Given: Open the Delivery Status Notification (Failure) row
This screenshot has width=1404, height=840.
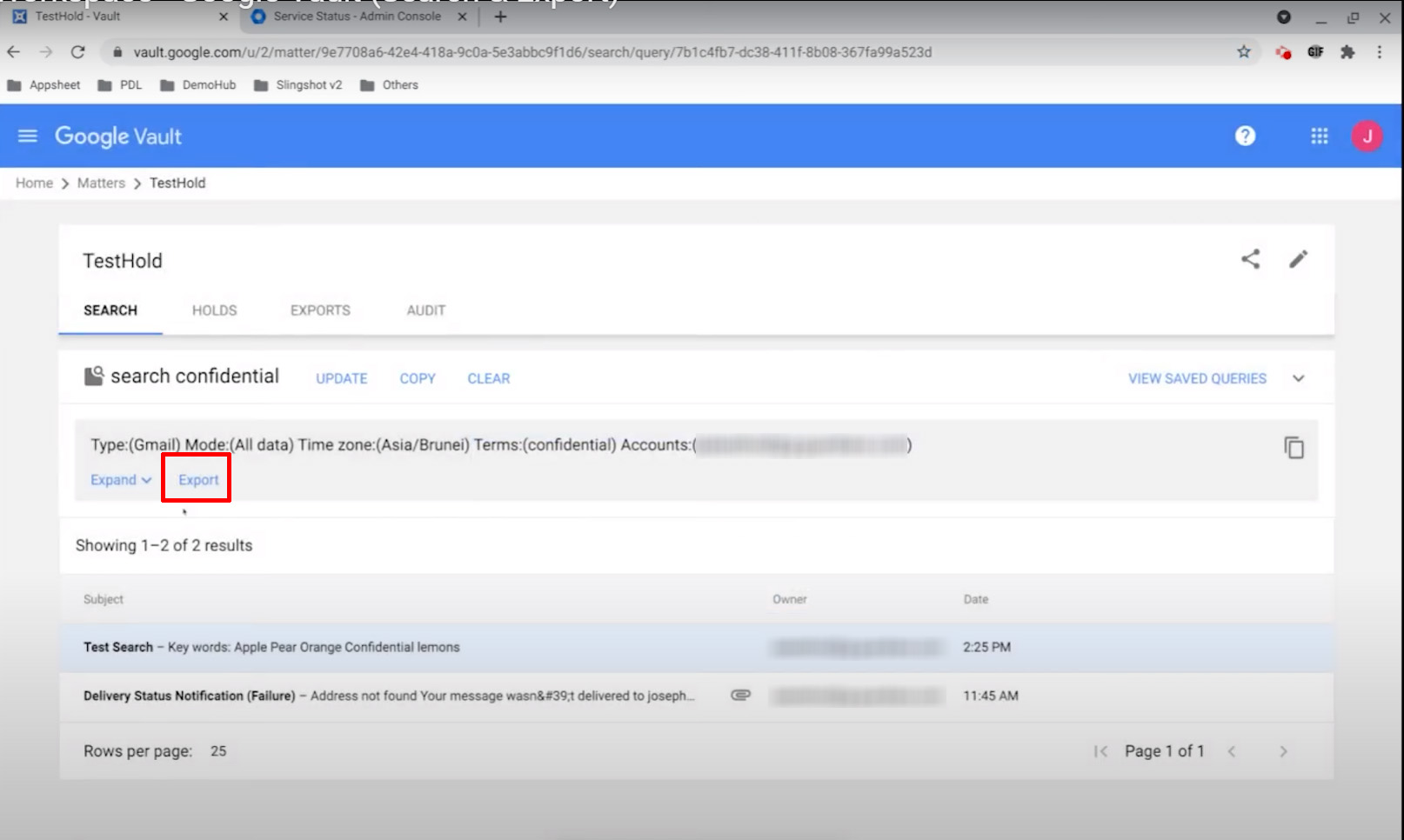Looking at the screenshot, I should (x=696, y=696).
